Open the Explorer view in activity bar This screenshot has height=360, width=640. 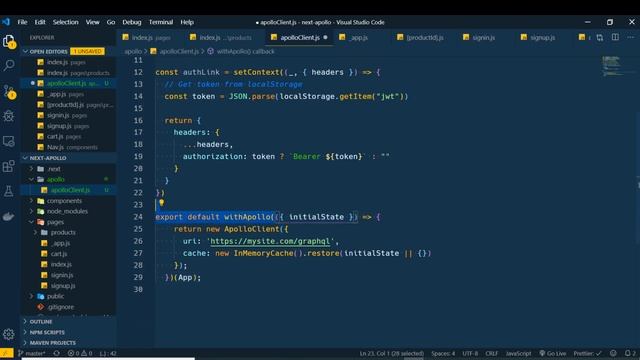pyautogui.click(x=9, y=41)
